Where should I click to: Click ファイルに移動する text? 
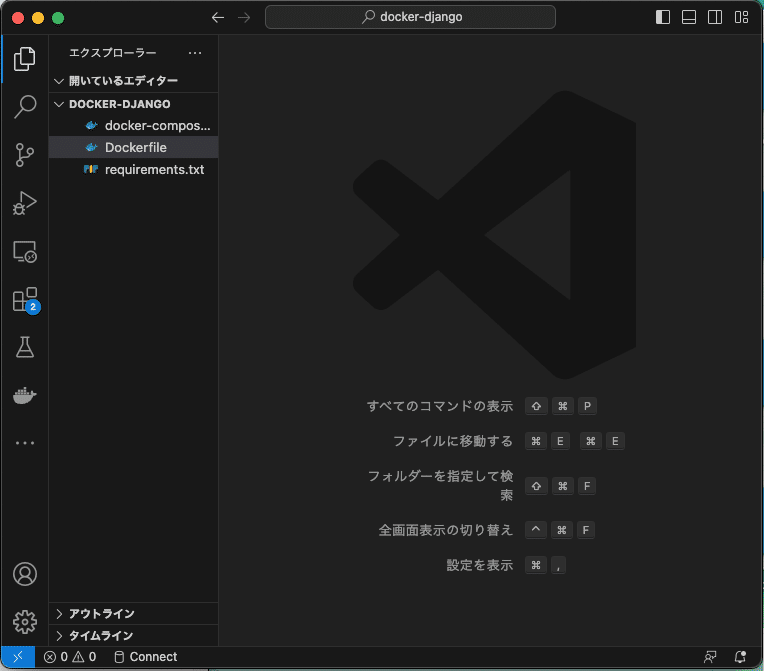[453, 441]
